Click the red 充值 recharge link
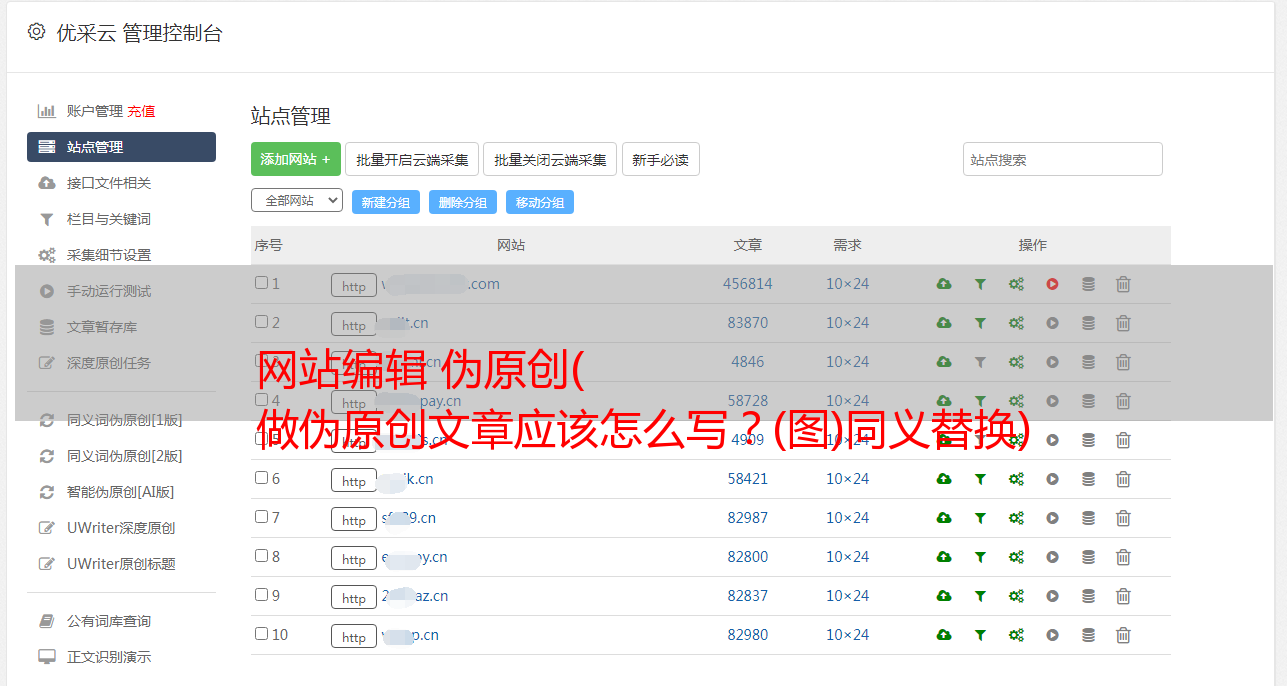The image size is (1287, 686). (141, 111)
